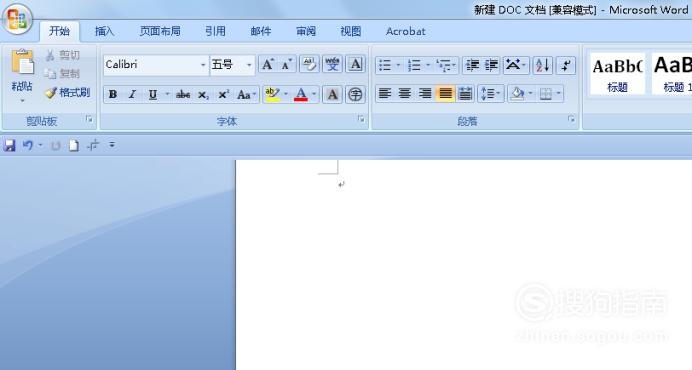Toggle italic formatting
The image size is (692, 370).
click(x=132, y=94)
